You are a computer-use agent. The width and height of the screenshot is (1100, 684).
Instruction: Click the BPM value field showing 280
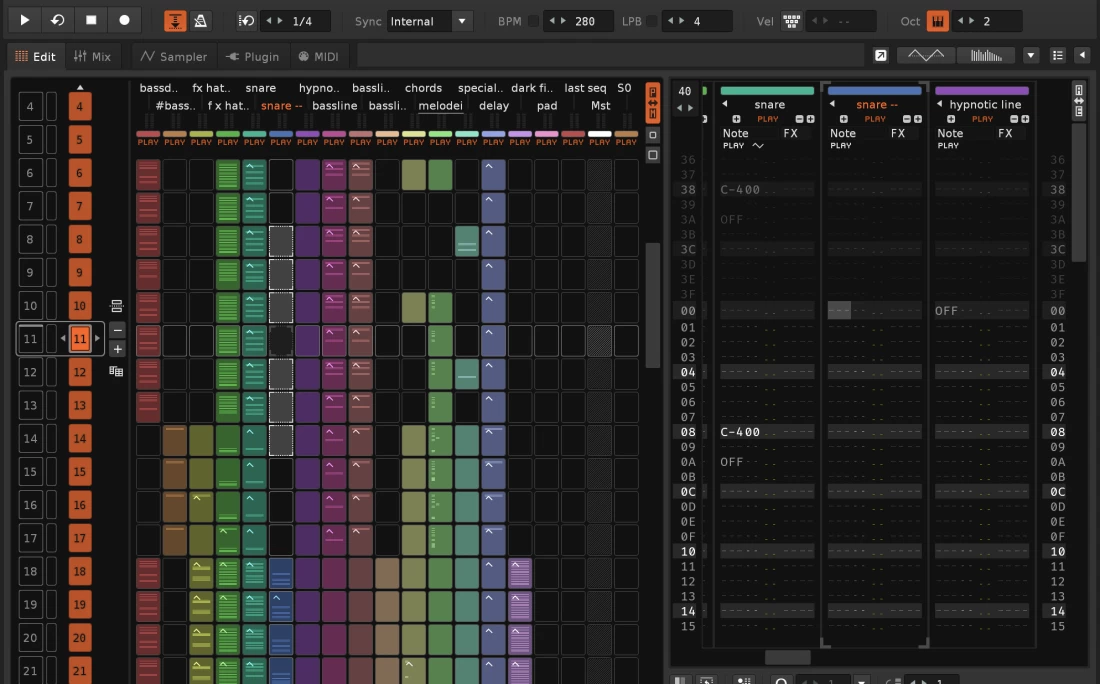coord(585,21)
